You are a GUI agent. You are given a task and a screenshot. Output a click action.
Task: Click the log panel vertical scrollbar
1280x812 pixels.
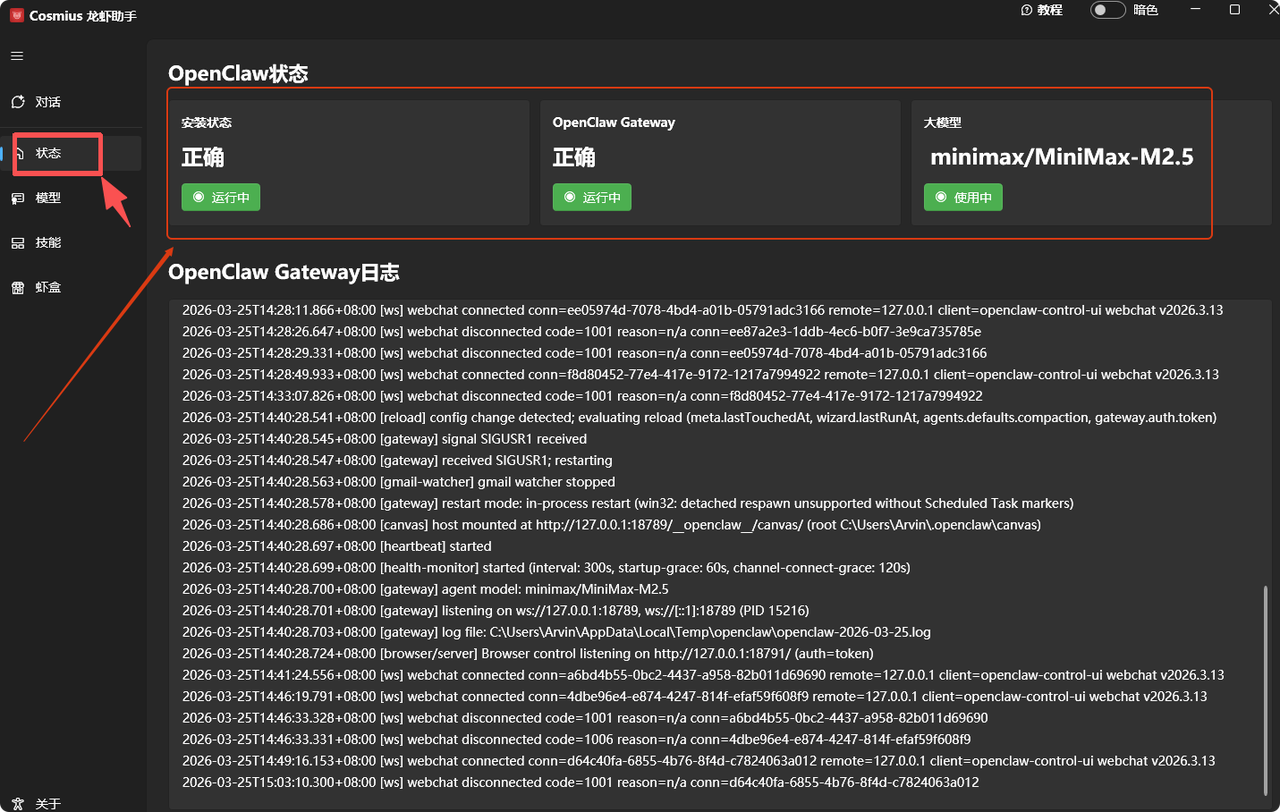pyautogui.click(x=1265, y=689)
